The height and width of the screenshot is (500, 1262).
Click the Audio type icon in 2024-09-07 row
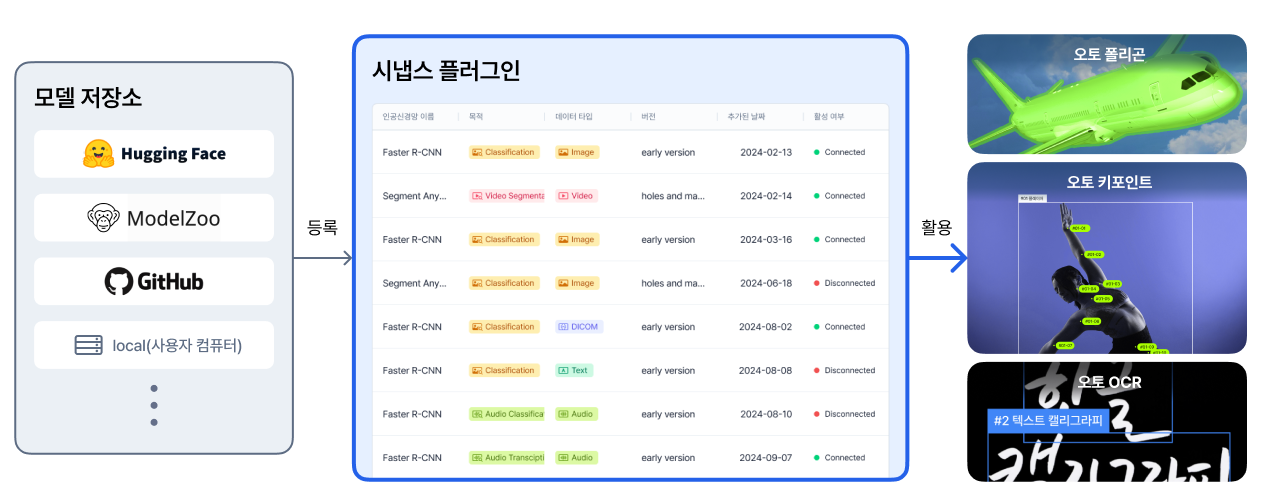[x=564, y=458]
